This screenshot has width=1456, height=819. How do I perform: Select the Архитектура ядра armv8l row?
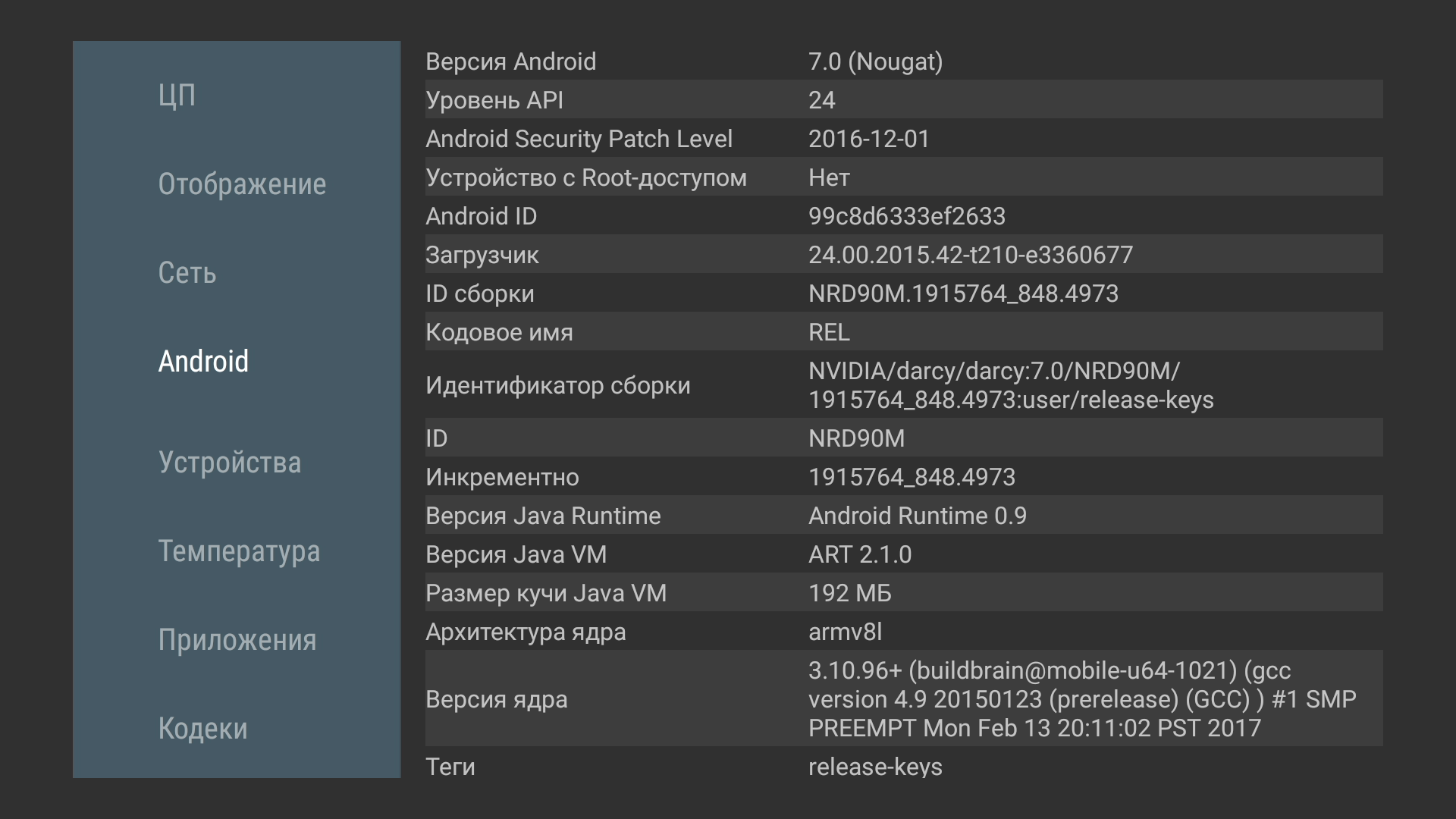(x=902, y=632)
